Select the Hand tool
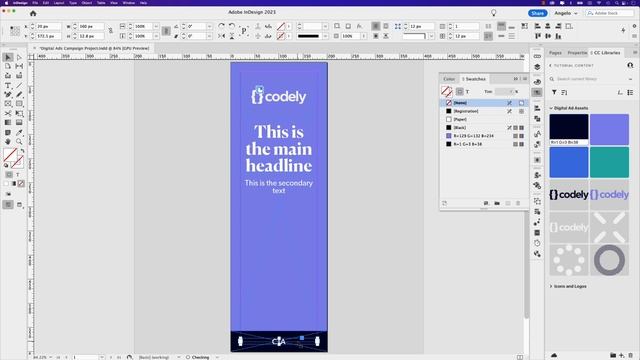 tap(8, 142)
